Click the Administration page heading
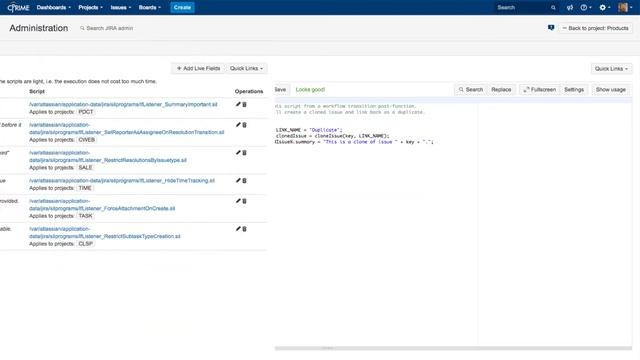The image size is (640, 360). point(39,28)
